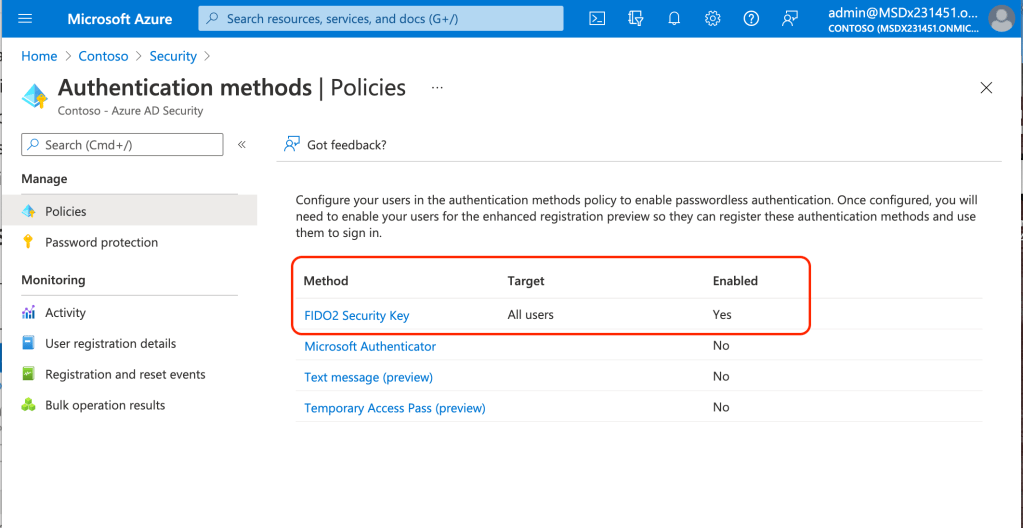Viewport: 1023px width, 528px height.
Task: Launch Cloud Shell from the top bar
Action: click(x=597, y=18)
